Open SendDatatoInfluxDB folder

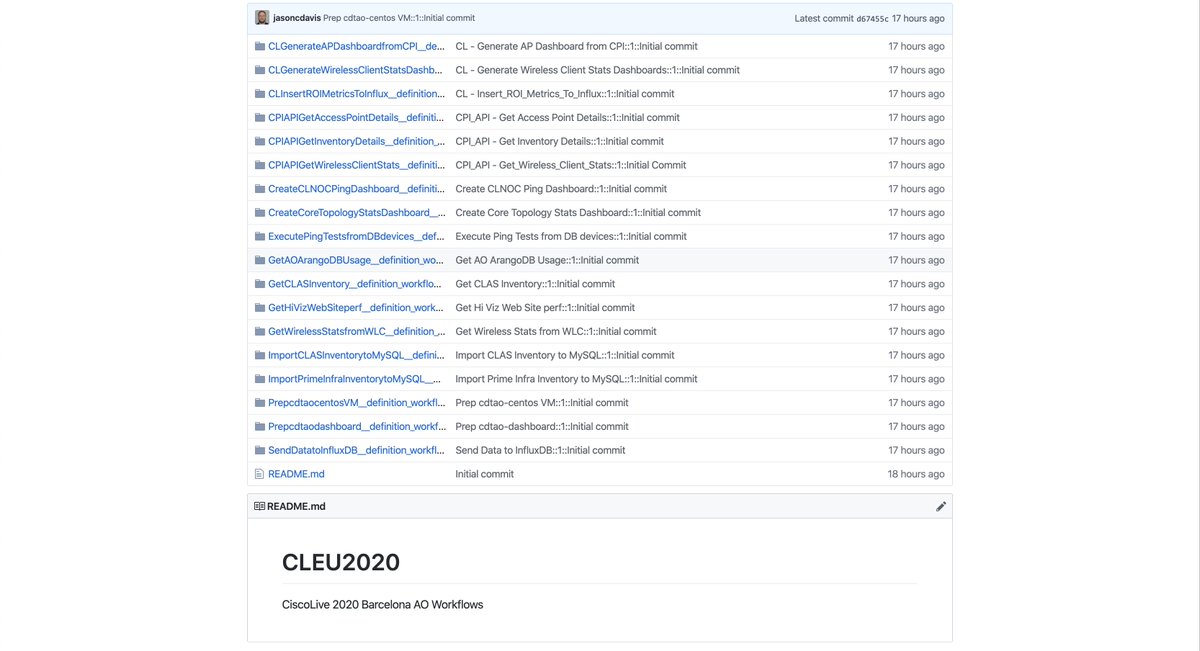(356, 450)
